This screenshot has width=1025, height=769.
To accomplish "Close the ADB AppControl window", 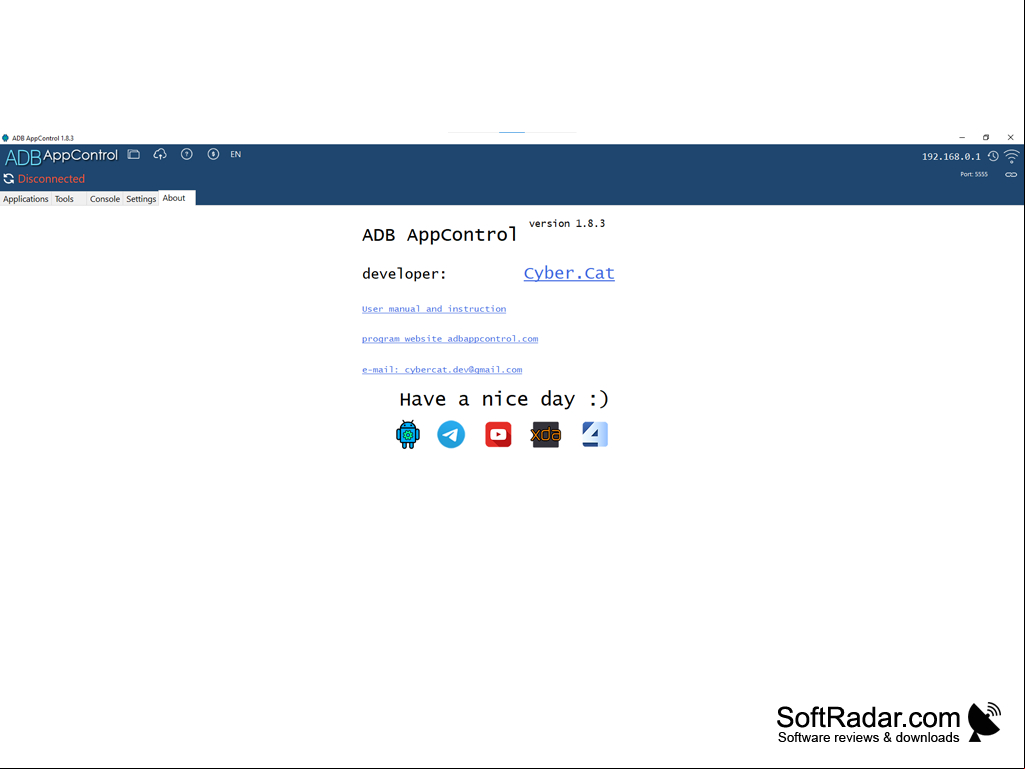I will [1011, 137].
